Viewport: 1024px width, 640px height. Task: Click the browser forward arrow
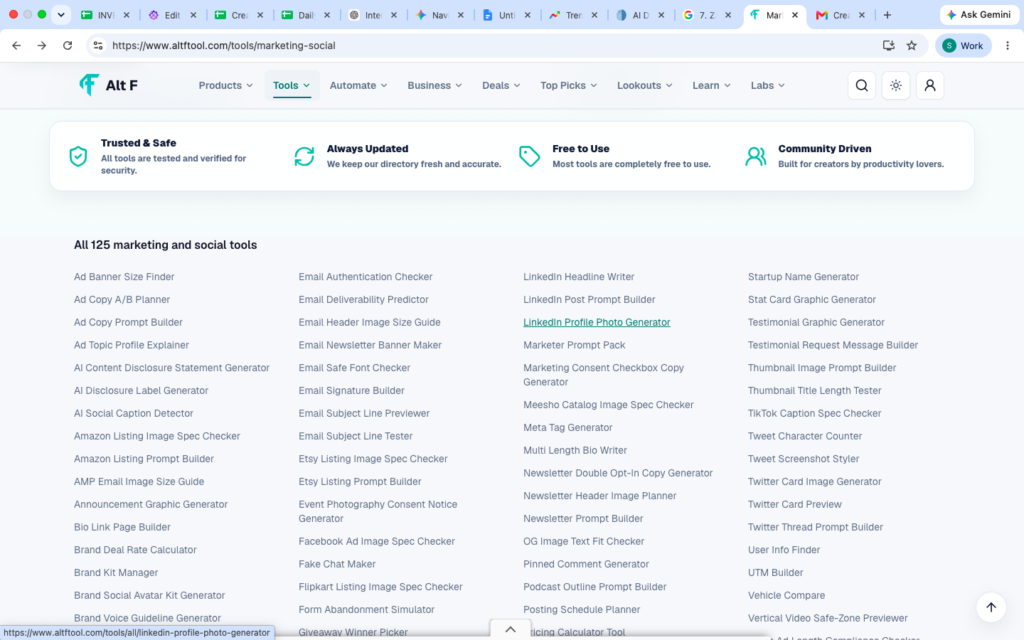tap(42, 46)
